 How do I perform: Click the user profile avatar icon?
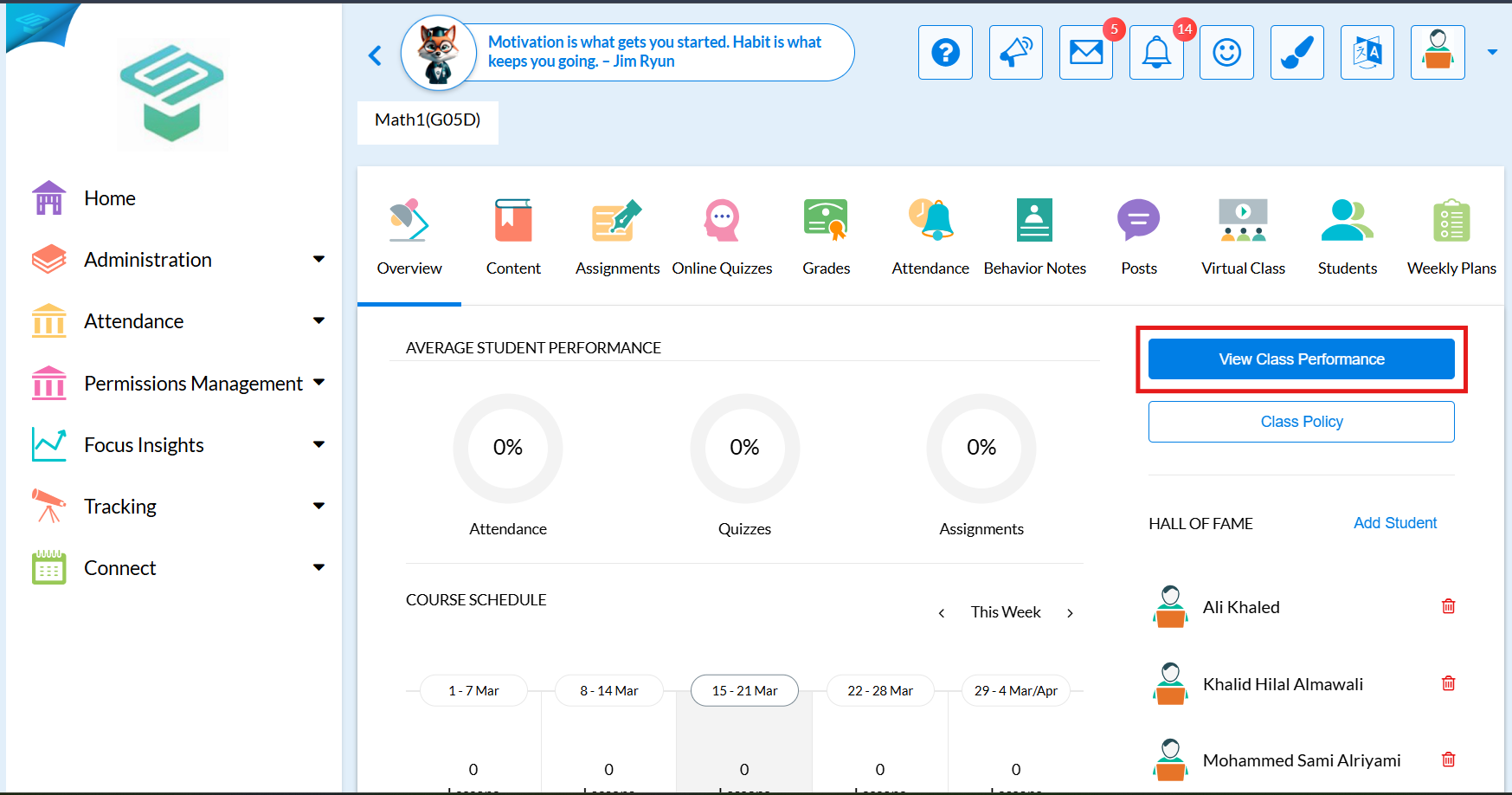[x=1438, y=53]
